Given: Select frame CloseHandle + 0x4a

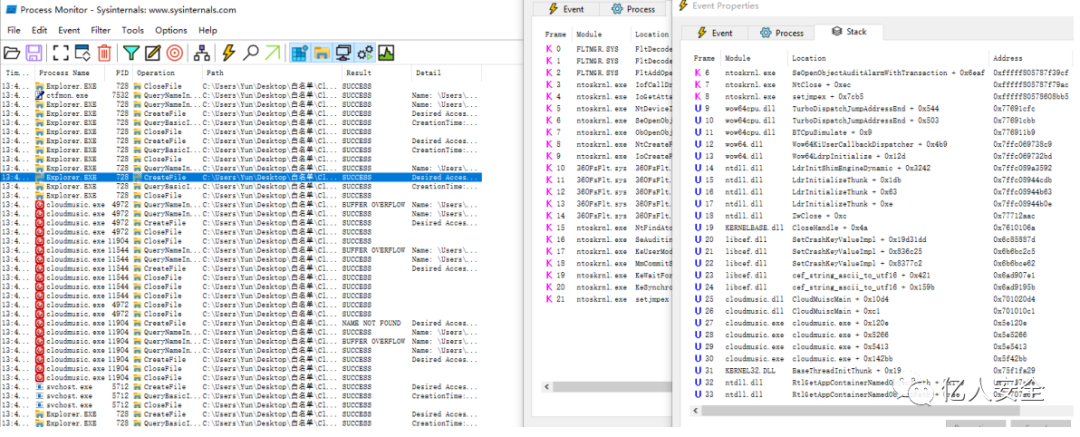Looking at the screenshot, I should coord(827,227).
